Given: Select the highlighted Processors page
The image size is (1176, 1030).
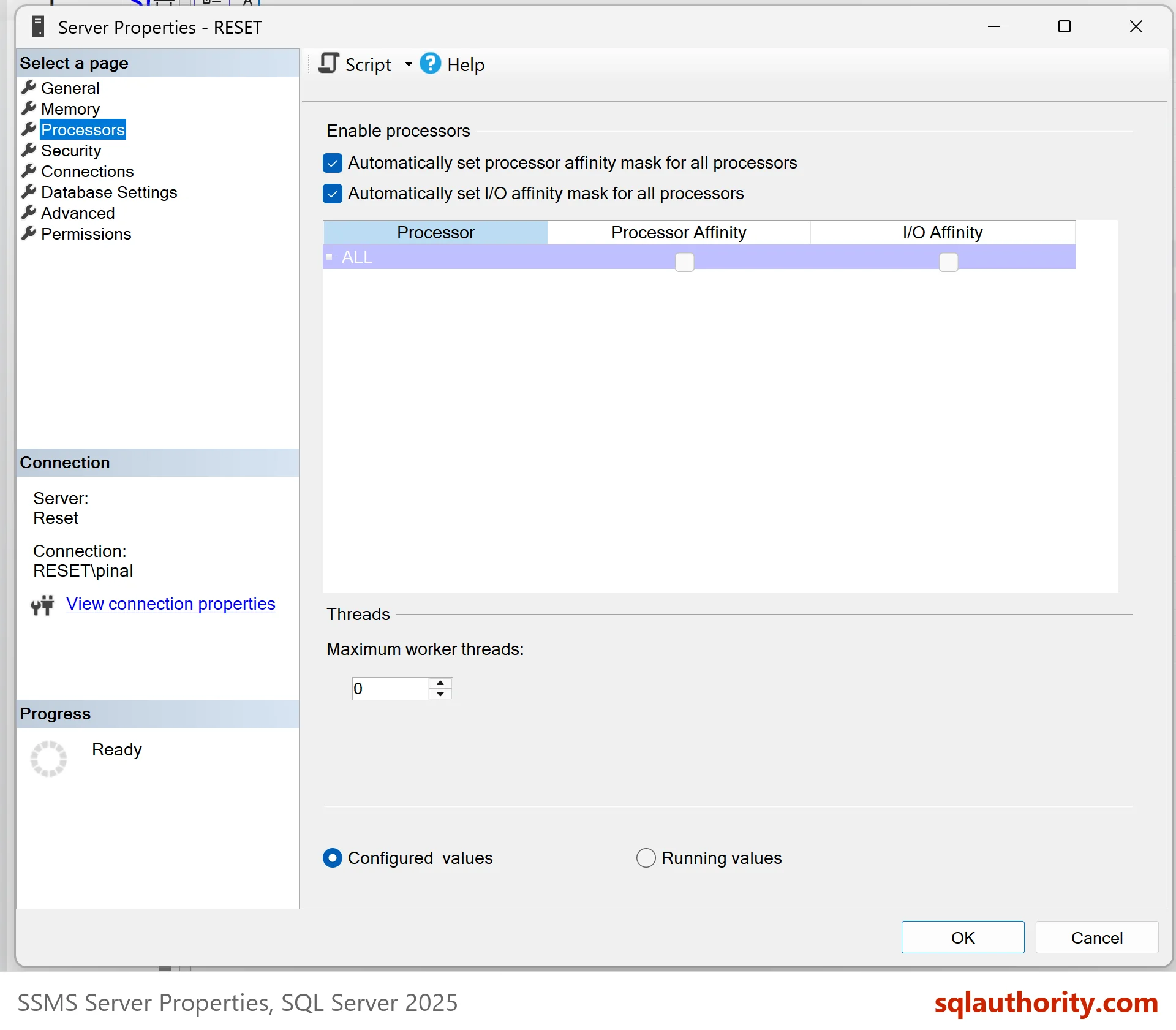Looking at the screenshot, I should pos(83,130).
